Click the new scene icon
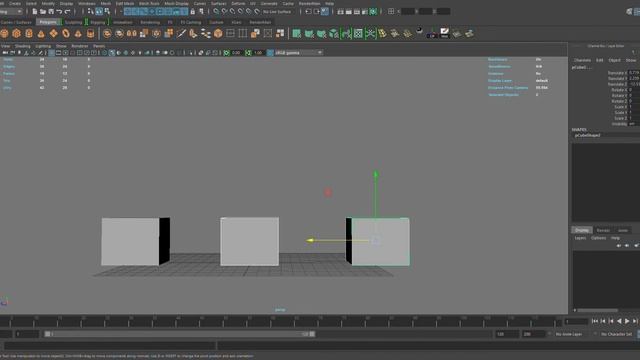 click(x=35, y=11)
